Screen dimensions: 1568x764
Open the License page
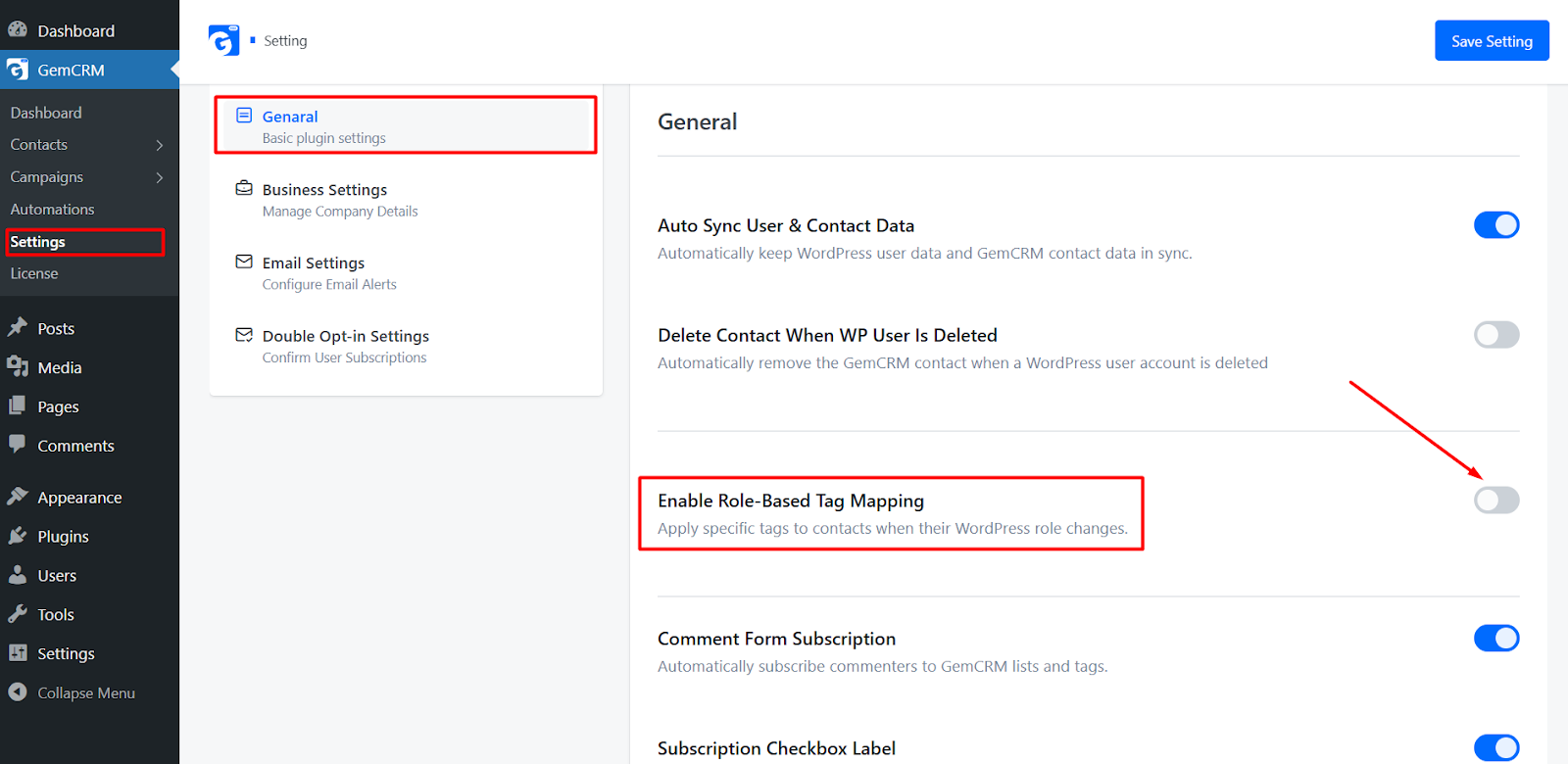pos(34,273)
